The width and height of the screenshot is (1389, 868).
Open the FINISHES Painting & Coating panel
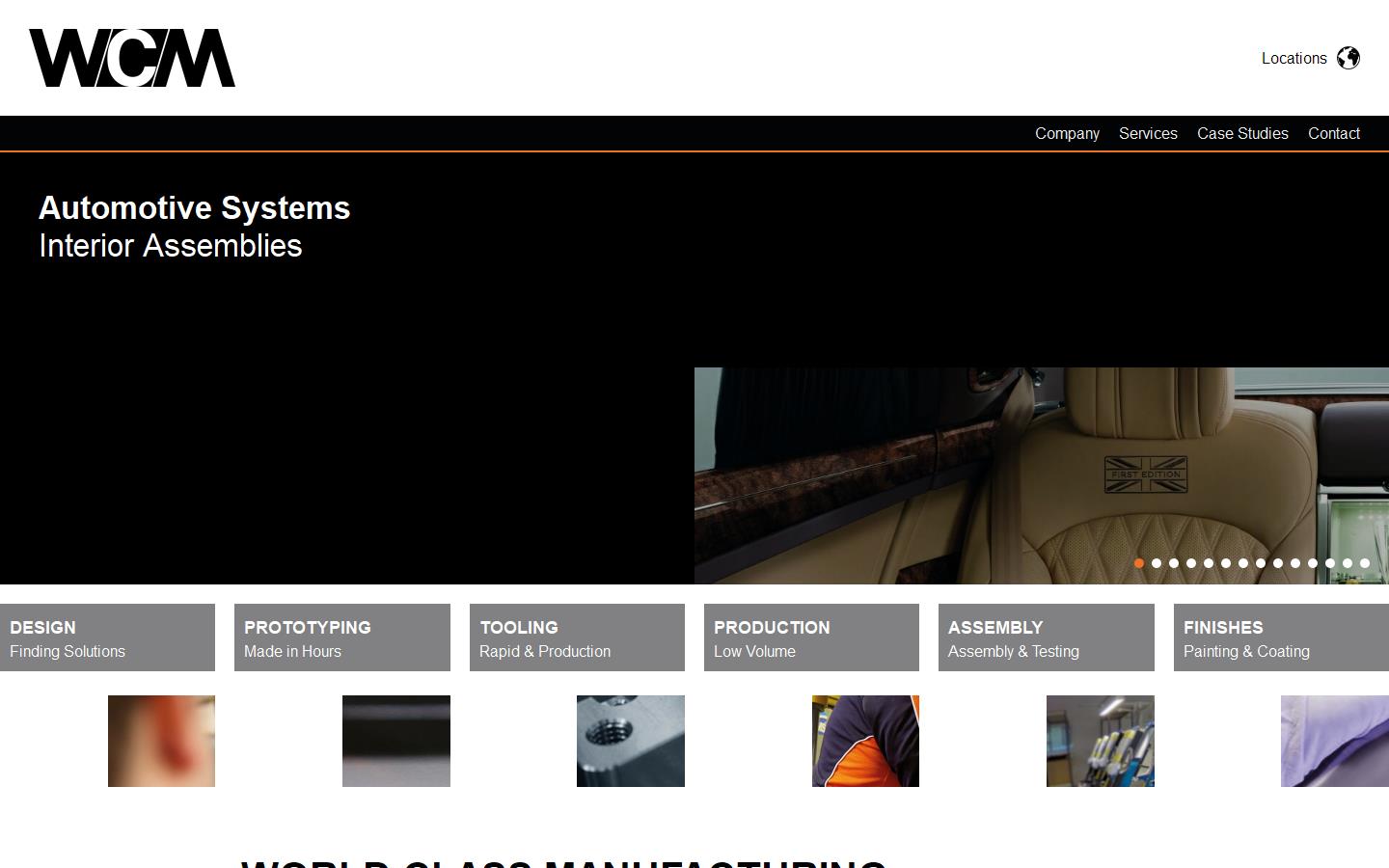[1281, 637]
